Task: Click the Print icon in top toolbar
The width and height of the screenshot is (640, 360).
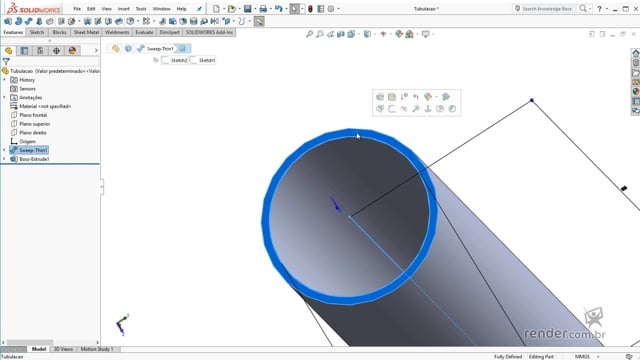Action: point(263,9)
